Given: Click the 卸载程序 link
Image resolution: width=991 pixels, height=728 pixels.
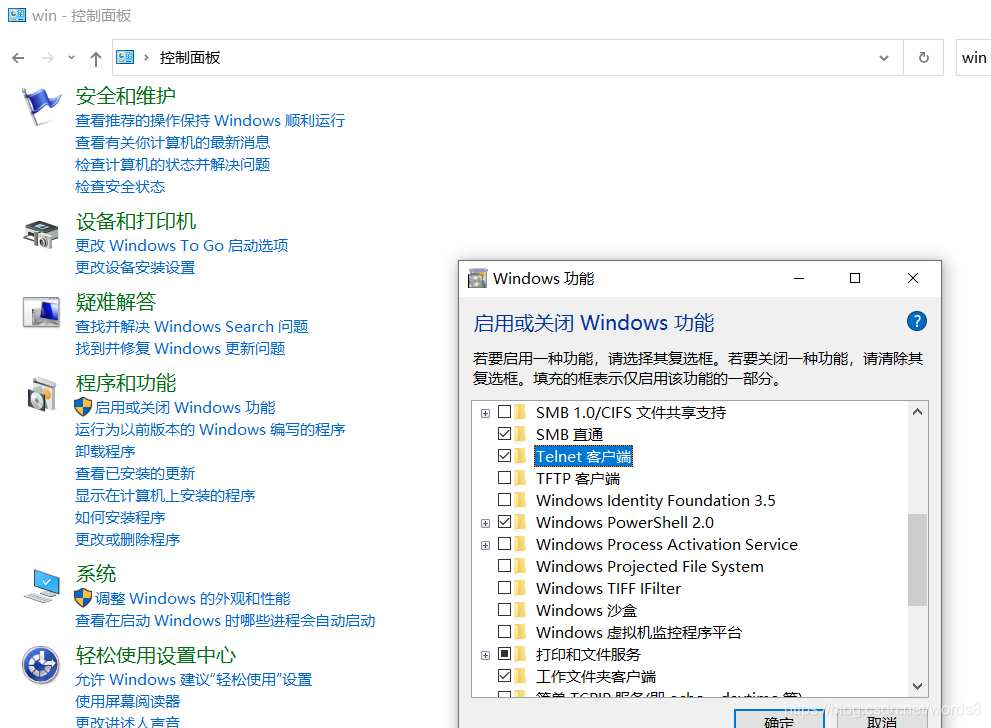Looking at the screenshot, I should click(x=105, y=452).
